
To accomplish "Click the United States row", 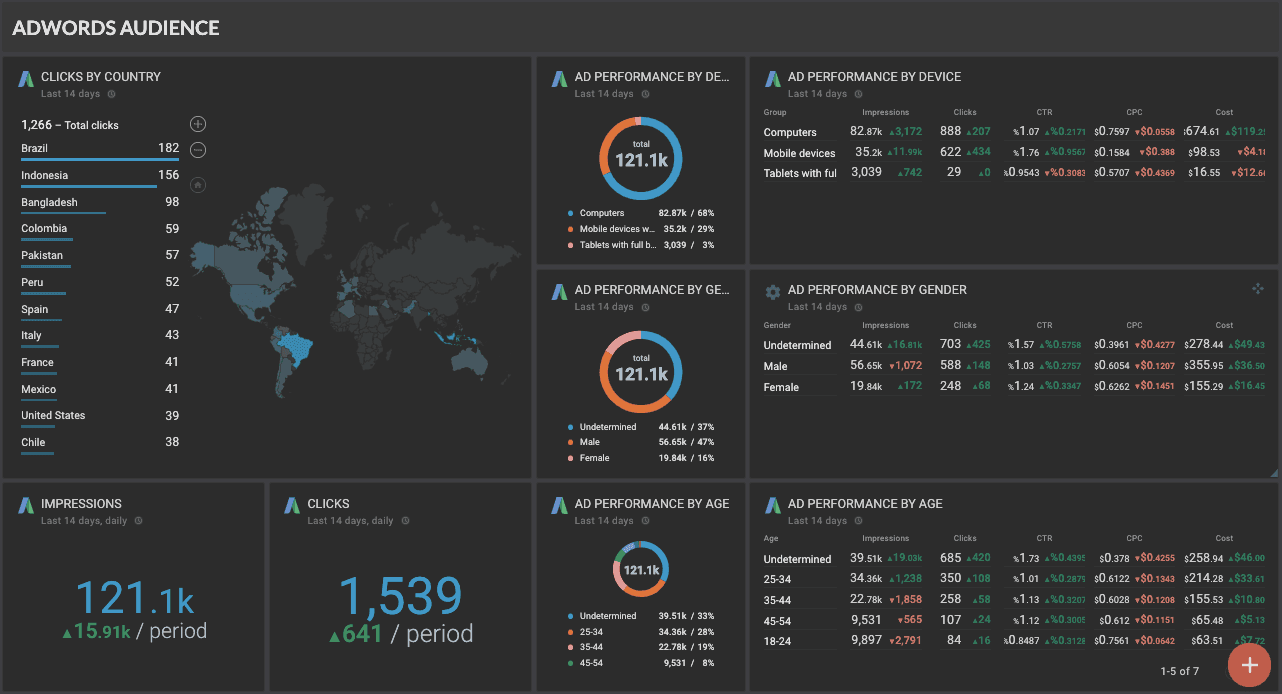I will pos(55,415).
